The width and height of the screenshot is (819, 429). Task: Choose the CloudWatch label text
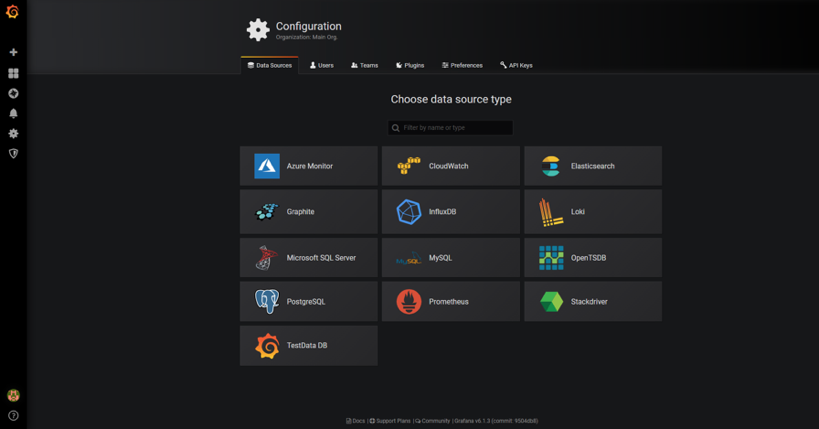click(449, 166)
